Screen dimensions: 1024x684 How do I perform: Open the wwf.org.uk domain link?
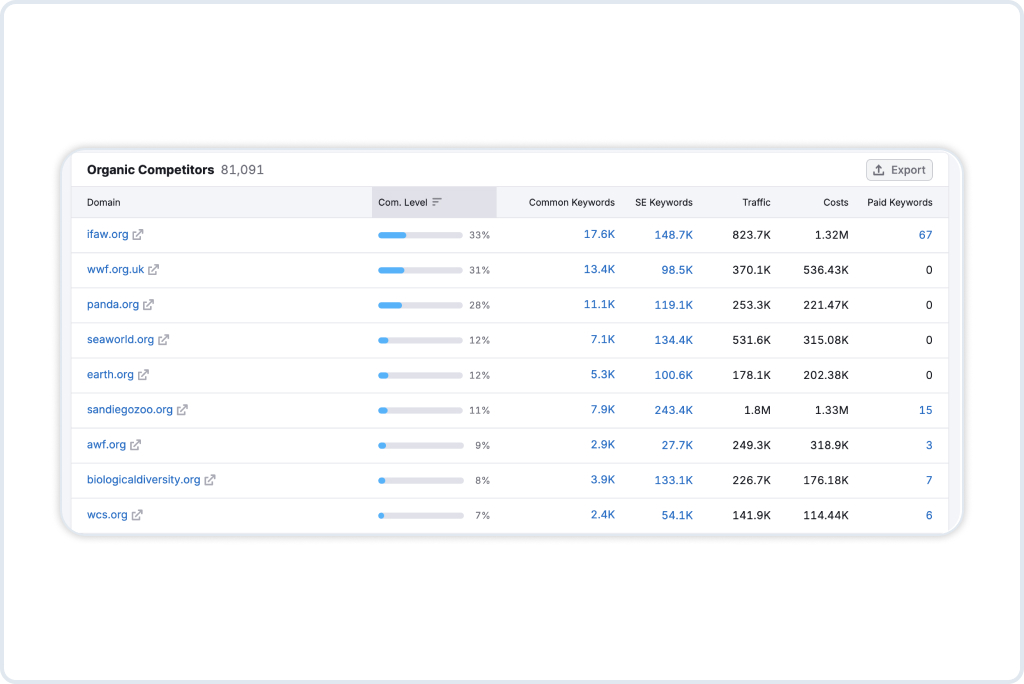[115, 269]
